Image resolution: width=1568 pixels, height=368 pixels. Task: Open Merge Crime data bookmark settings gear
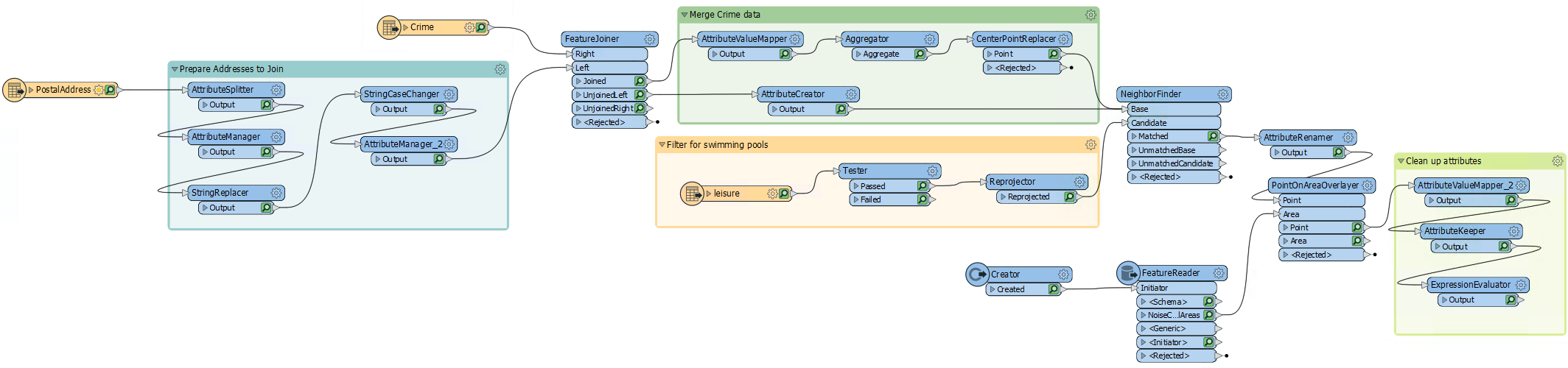click(1091, 15)
